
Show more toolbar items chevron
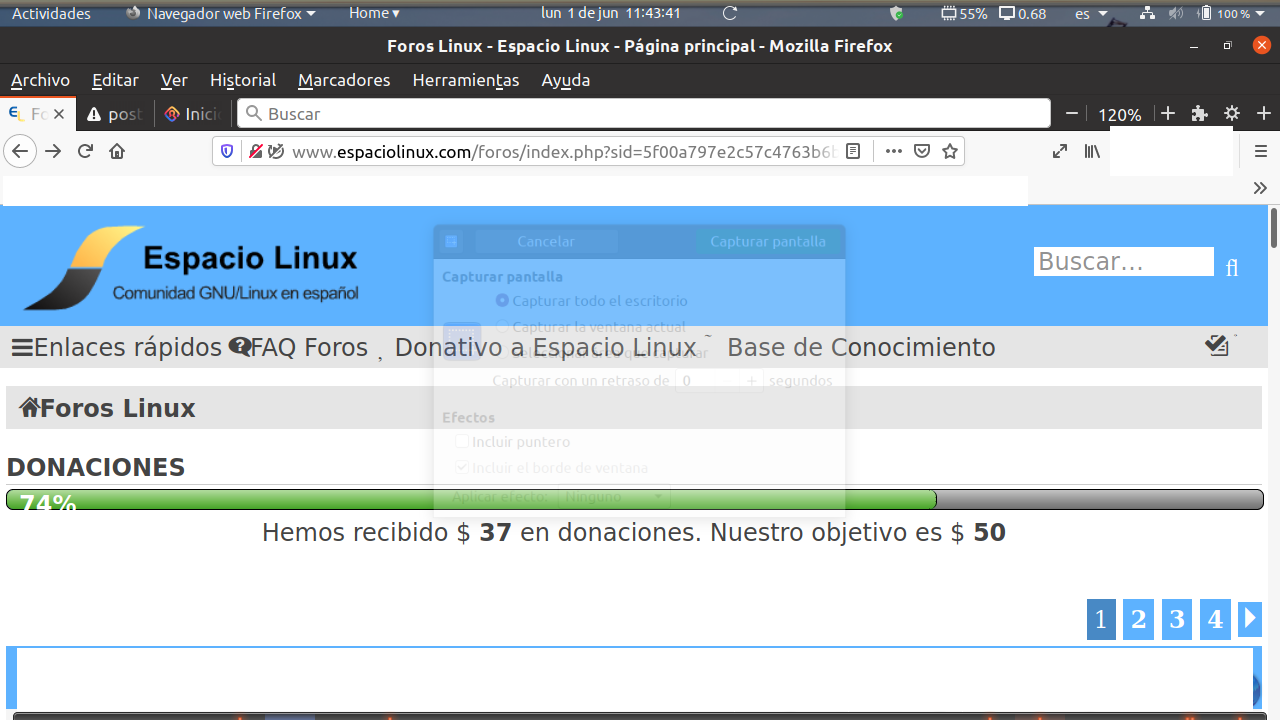pos(1260,188)
